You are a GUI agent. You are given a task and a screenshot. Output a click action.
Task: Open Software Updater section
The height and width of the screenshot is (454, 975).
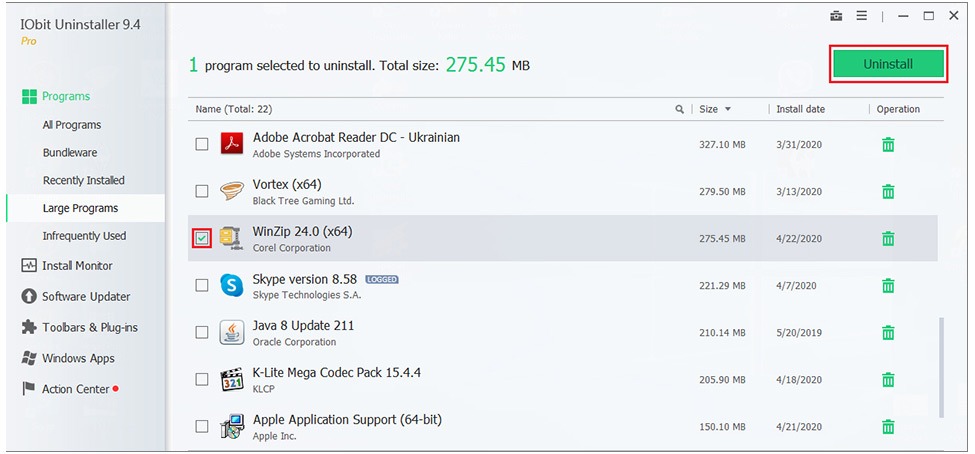(86, 297)
